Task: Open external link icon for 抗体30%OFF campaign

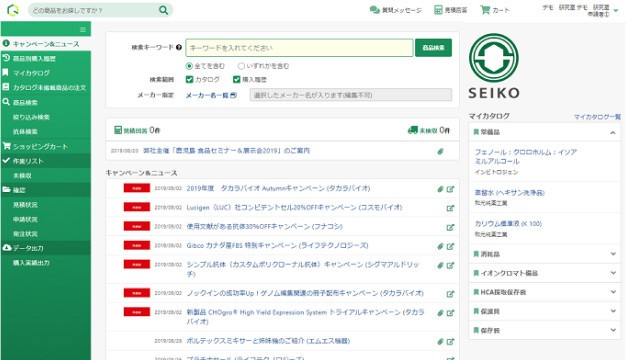Action: [x=450, y=227]
